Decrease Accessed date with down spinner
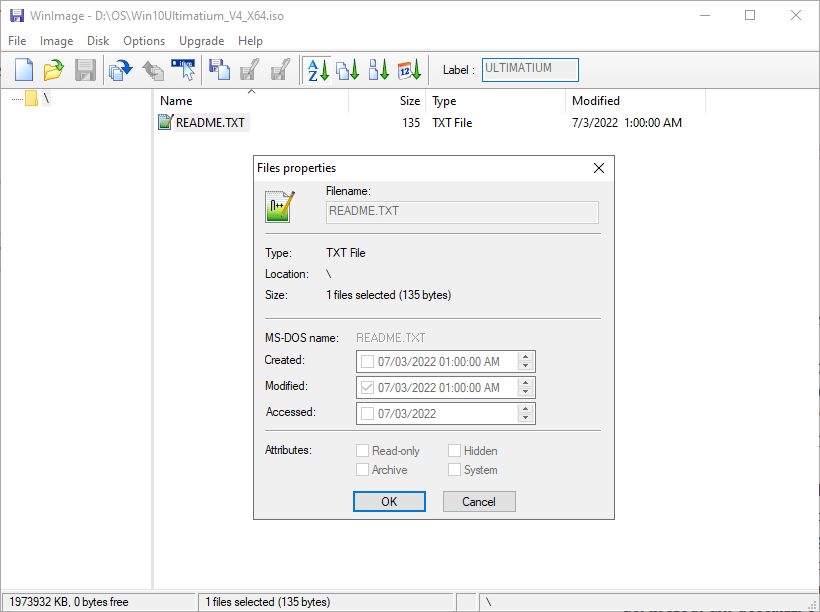Viewport: 820px width, 612px height. (526, 418)
